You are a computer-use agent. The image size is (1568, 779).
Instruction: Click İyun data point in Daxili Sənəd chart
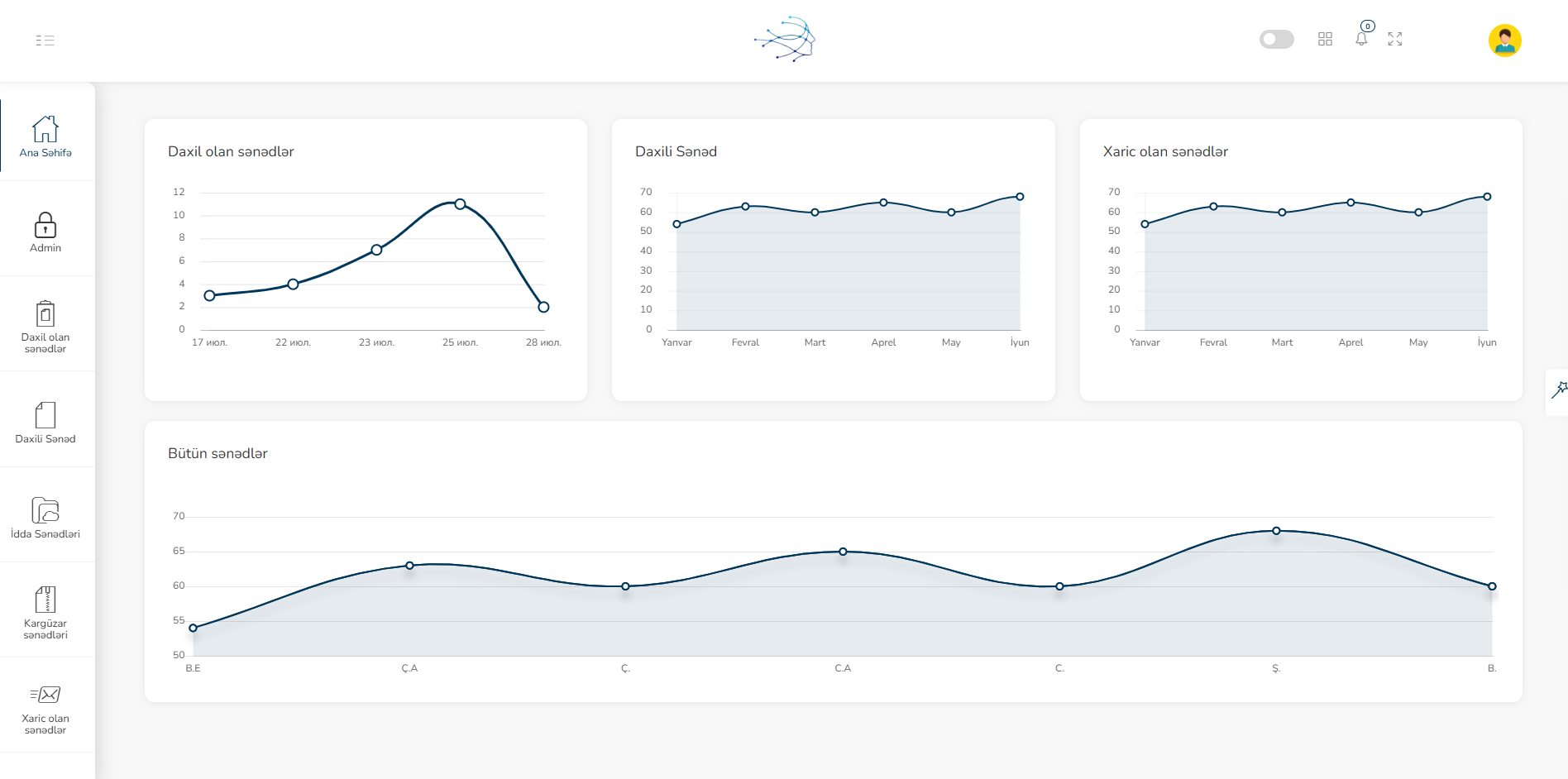(x=1020, y=197)
